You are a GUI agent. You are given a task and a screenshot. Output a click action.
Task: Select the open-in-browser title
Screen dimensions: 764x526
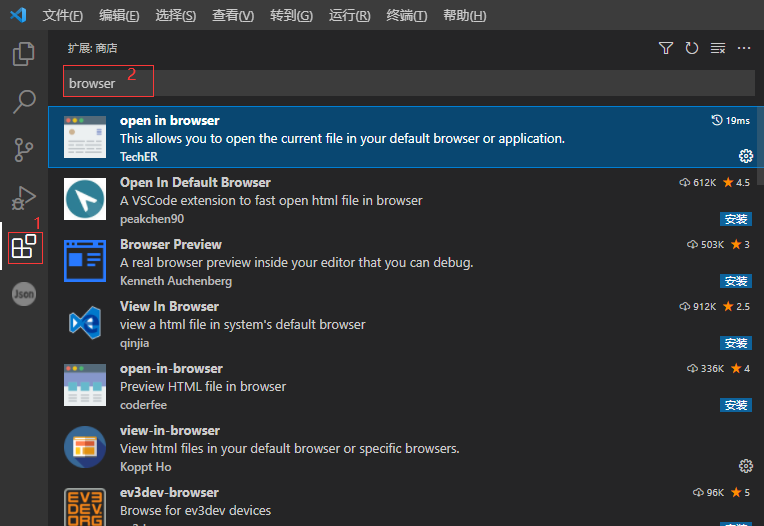click(x=171, y=368)
